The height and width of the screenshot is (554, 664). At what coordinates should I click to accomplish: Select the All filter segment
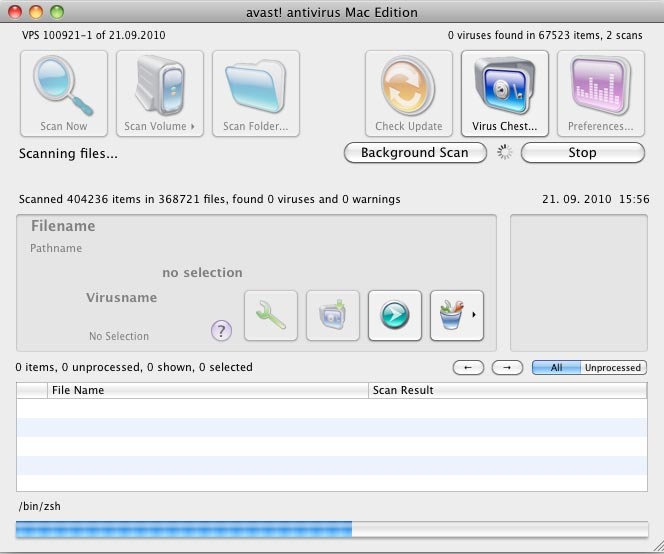point(556,368)
